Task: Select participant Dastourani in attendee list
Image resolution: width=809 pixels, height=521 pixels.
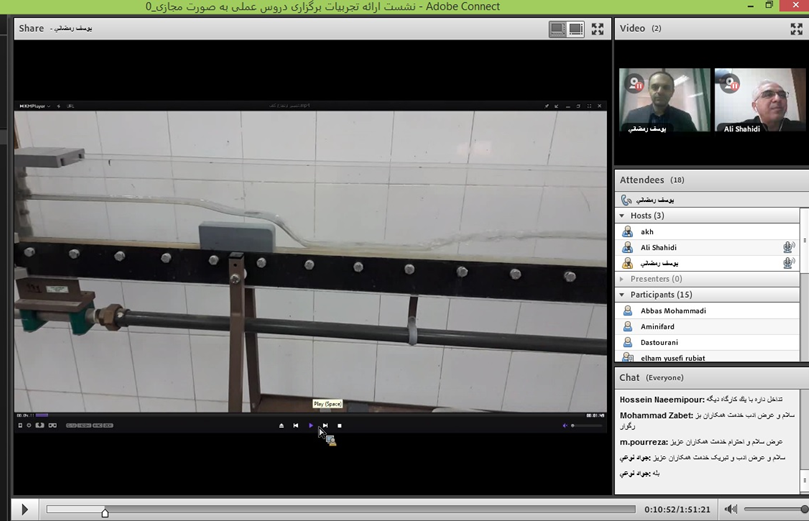Action: pos(660,342)
